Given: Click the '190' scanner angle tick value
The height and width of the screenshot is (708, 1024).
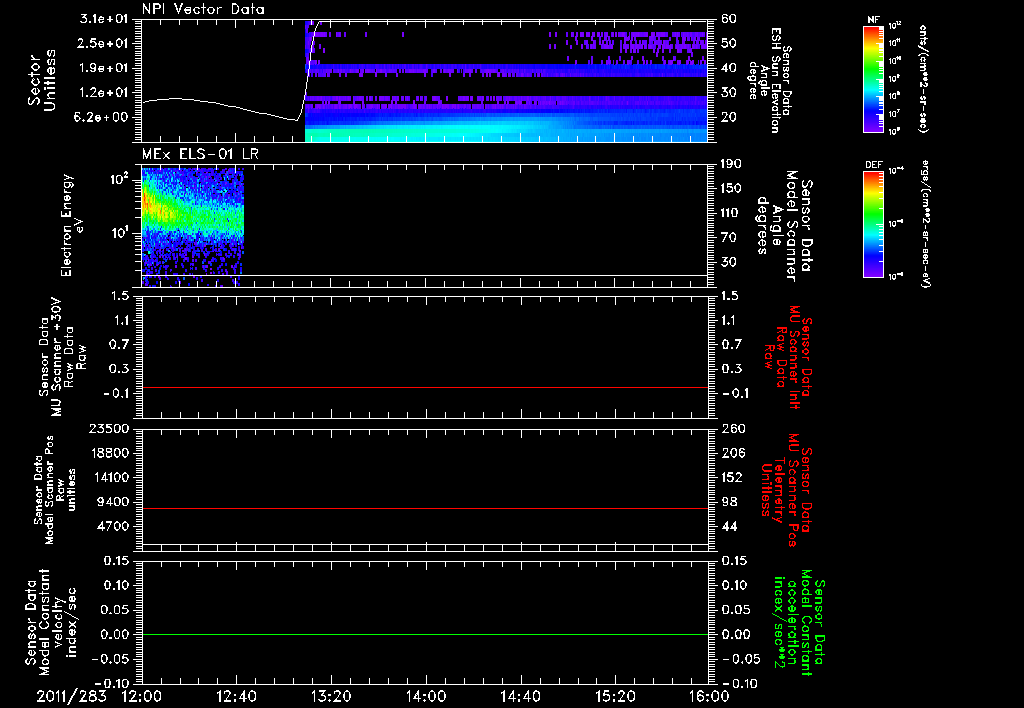Looking at the screenshot, I should pos(731,164).
